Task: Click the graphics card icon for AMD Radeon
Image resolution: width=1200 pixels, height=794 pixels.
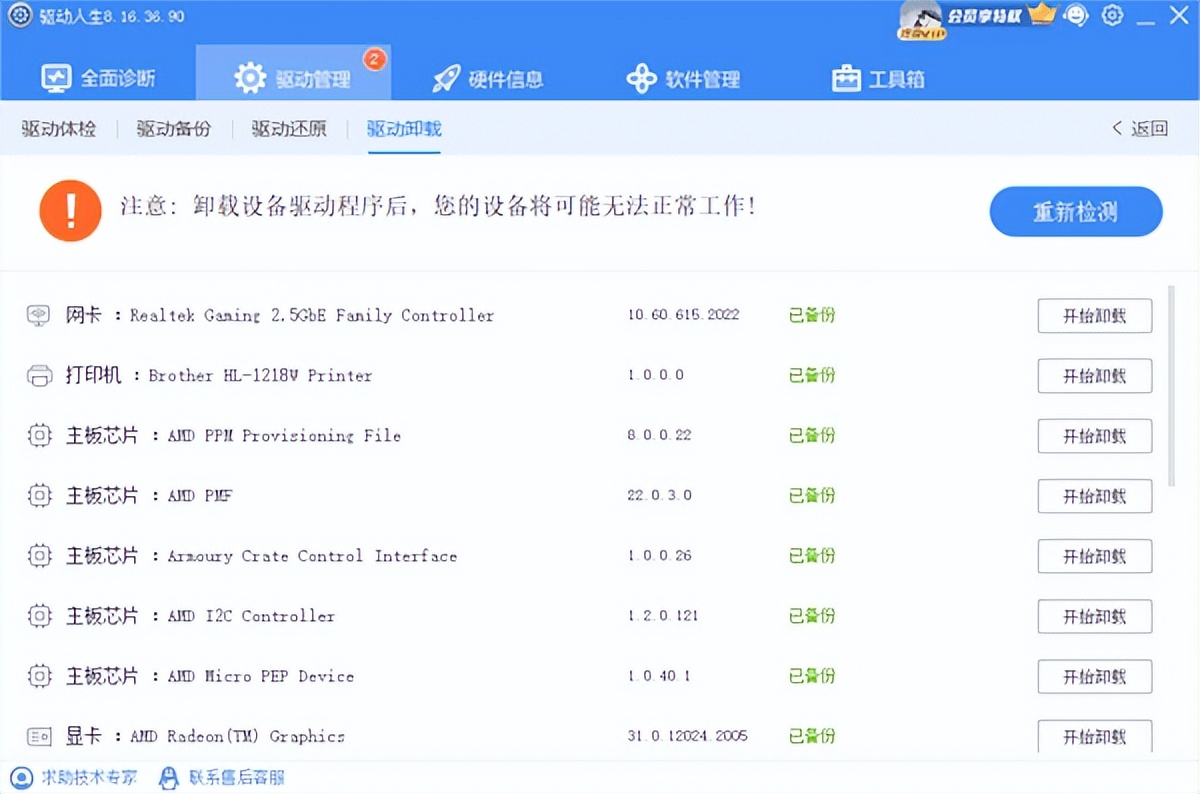Action: click(39, 737)
